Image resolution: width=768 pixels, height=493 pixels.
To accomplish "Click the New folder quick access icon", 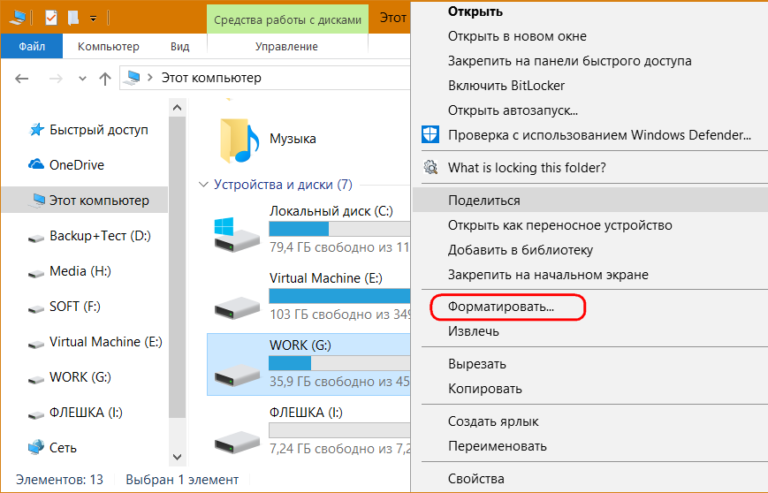I will pos(73,18).
